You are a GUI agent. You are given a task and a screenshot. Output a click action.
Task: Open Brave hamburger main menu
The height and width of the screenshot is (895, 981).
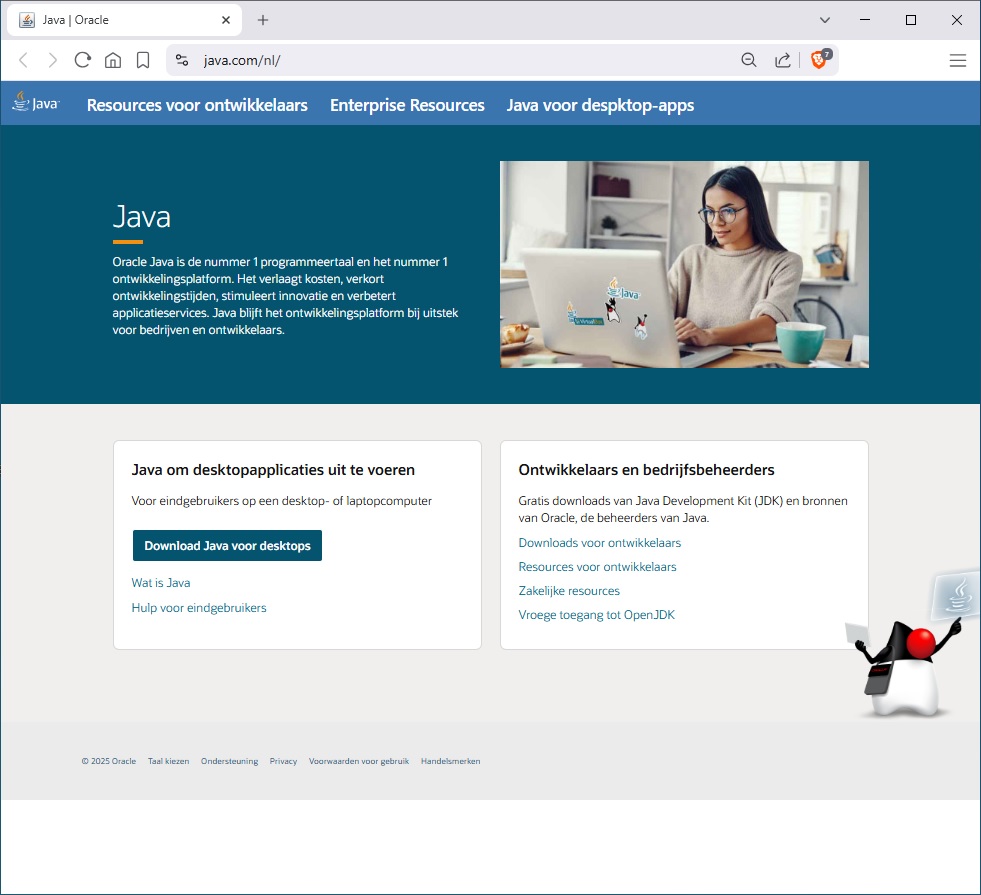click(x=957, y=60)
